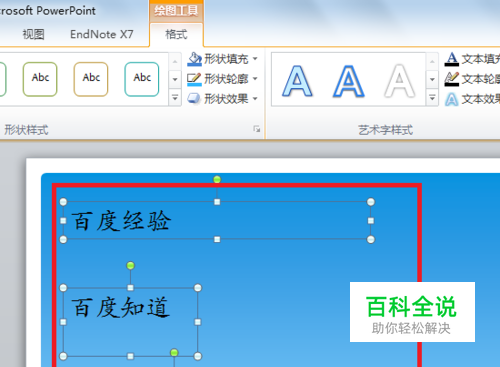500x367 pixels.
Task: Open the 形状轮廓 dropdown arrow
Action: 255,79
